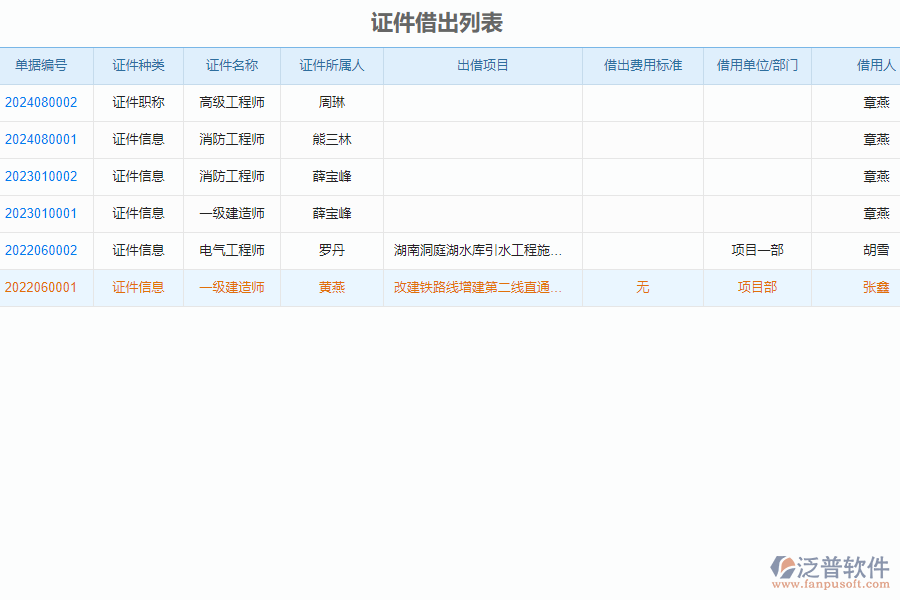Image resolution: width=900 pixels, height=600 pixels.
Task: Click borrower 胡雪 in row 2022060002
Action: [x=877, y=250]
